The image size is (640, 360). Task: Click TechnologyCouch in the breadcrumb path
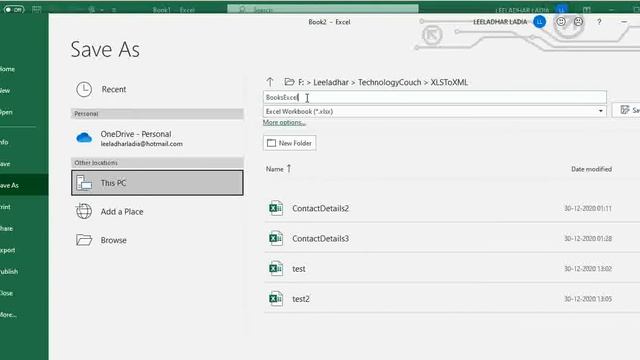[389, 82]
